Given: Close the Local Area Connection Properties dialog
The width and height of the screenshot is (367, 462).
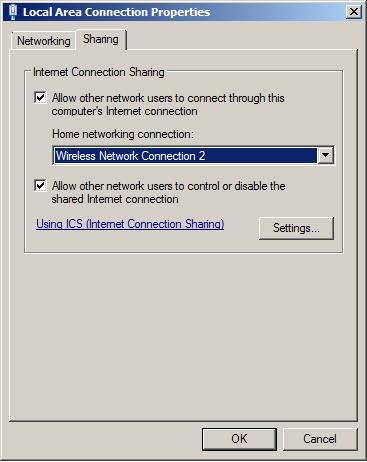Looking at the screenshot, I should pyautogui.click(x=353, y=12).
